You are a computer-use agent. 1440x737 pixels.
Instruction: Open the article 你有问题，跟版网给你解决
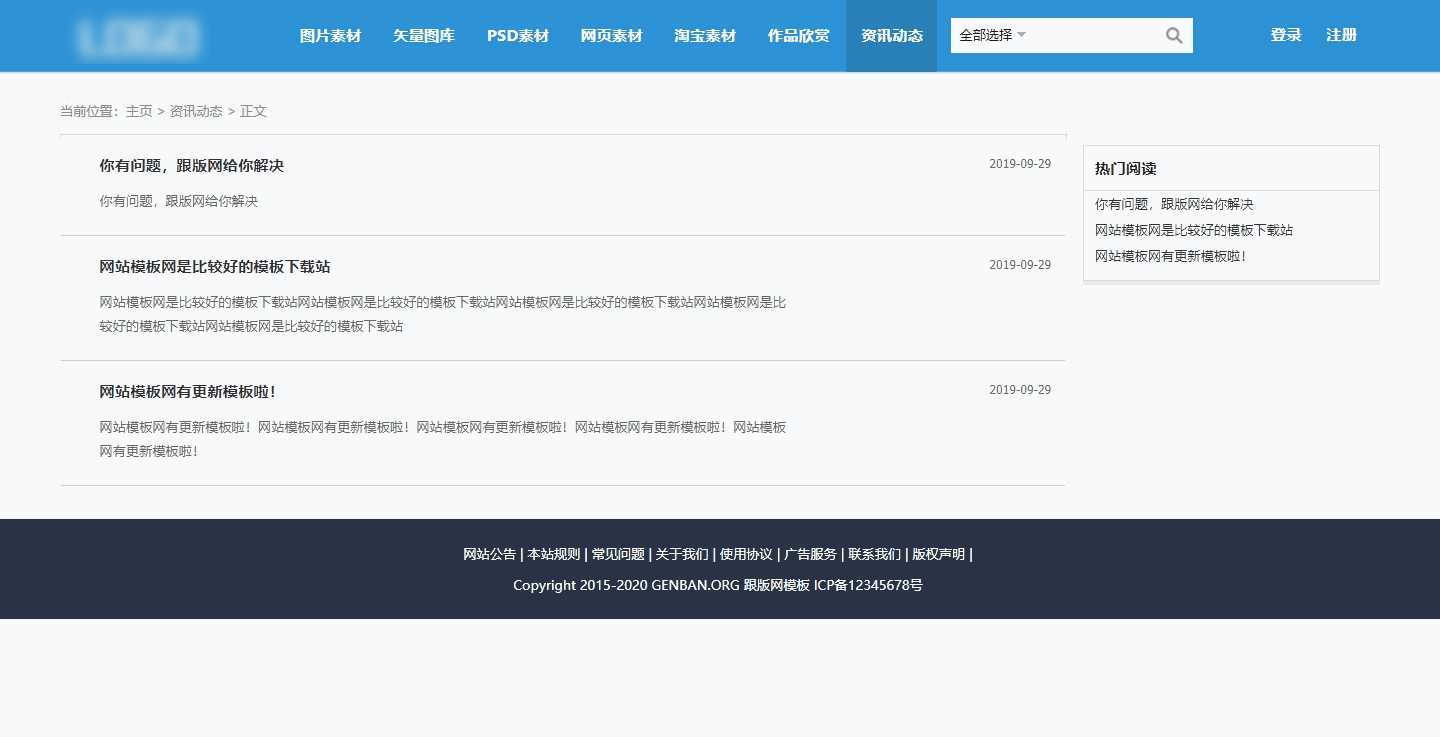pyautogui.click(x=191, y=165)
